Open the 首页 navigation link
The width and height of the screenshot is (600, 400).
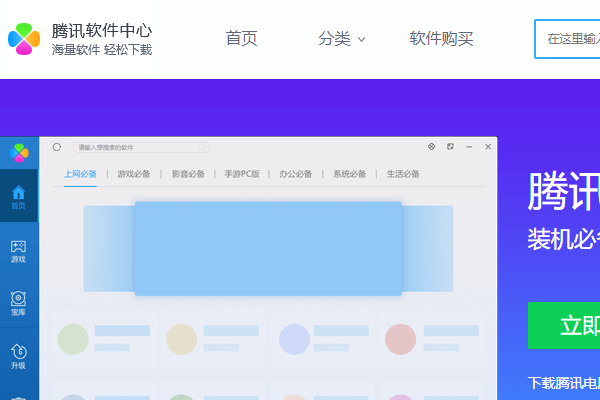[x=241, y=38]
